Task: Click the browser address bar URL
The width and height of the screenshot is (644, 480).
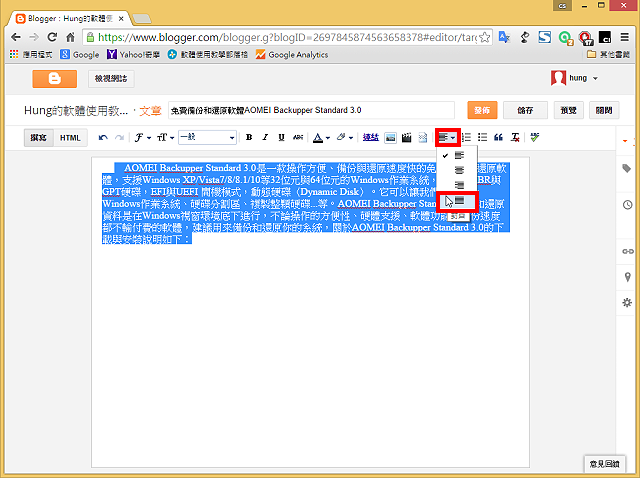Action: 287,37
